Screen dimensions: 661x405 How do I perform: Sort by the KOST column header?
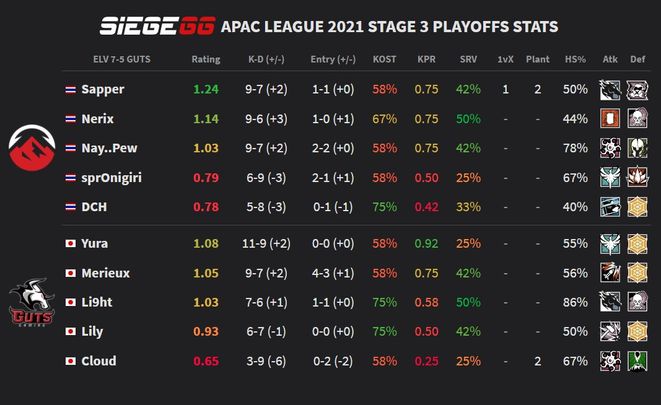click(384, 59)
